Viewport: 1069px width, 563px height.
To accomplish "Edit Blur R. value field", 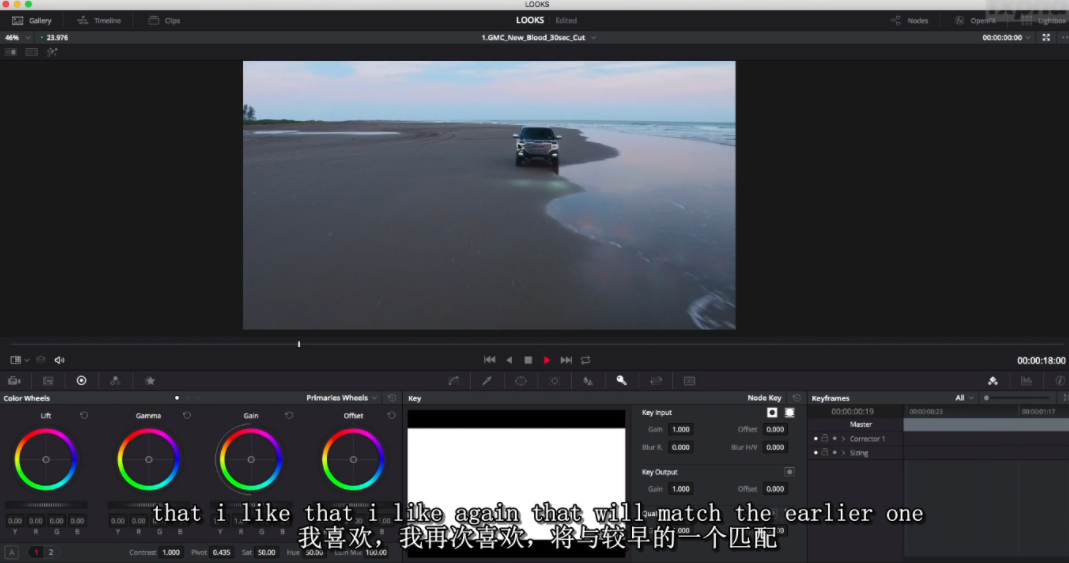I will [x=680, y=447].
